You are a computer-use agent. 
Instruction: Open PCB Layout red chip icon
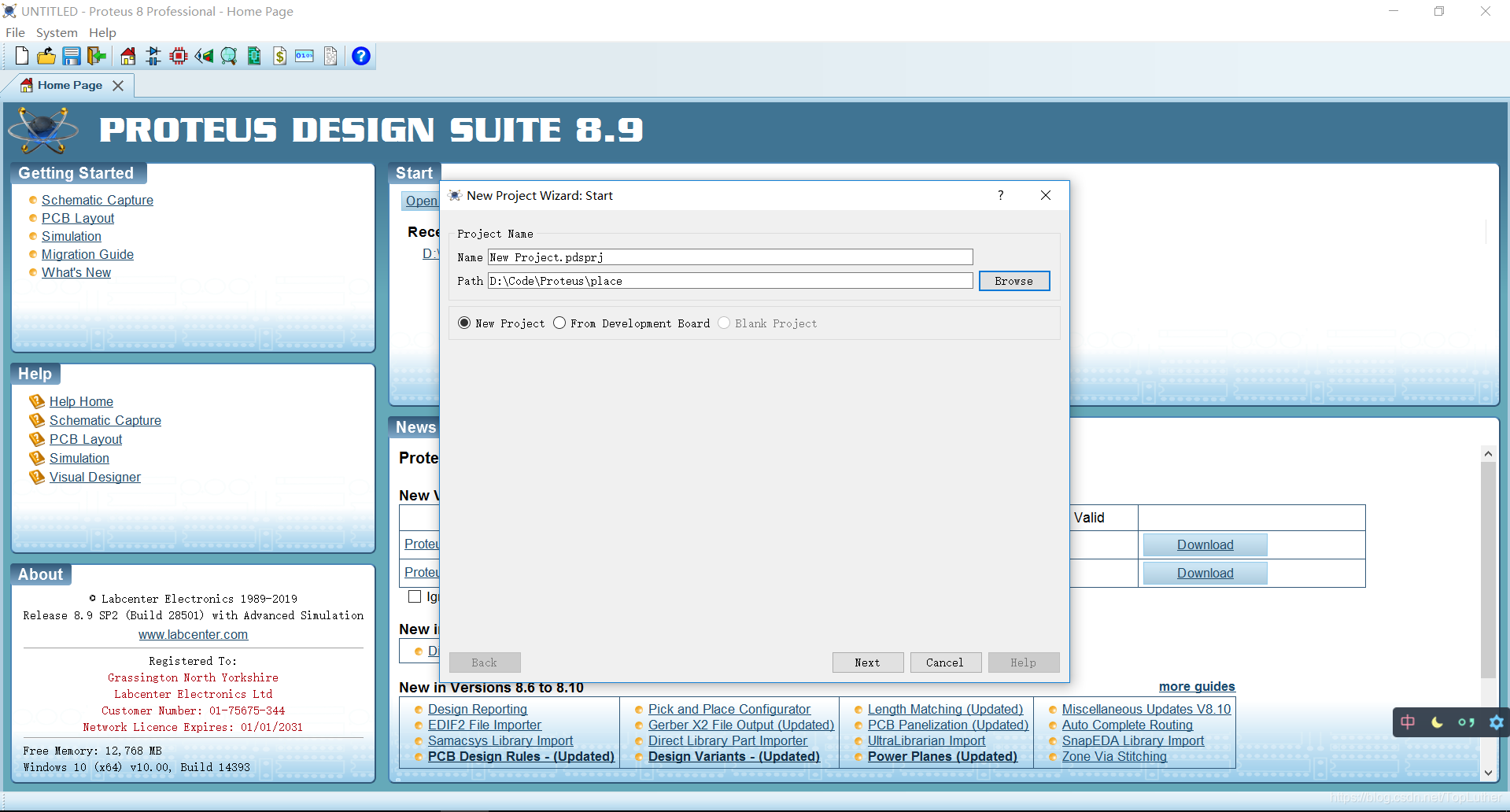[179, 56]
